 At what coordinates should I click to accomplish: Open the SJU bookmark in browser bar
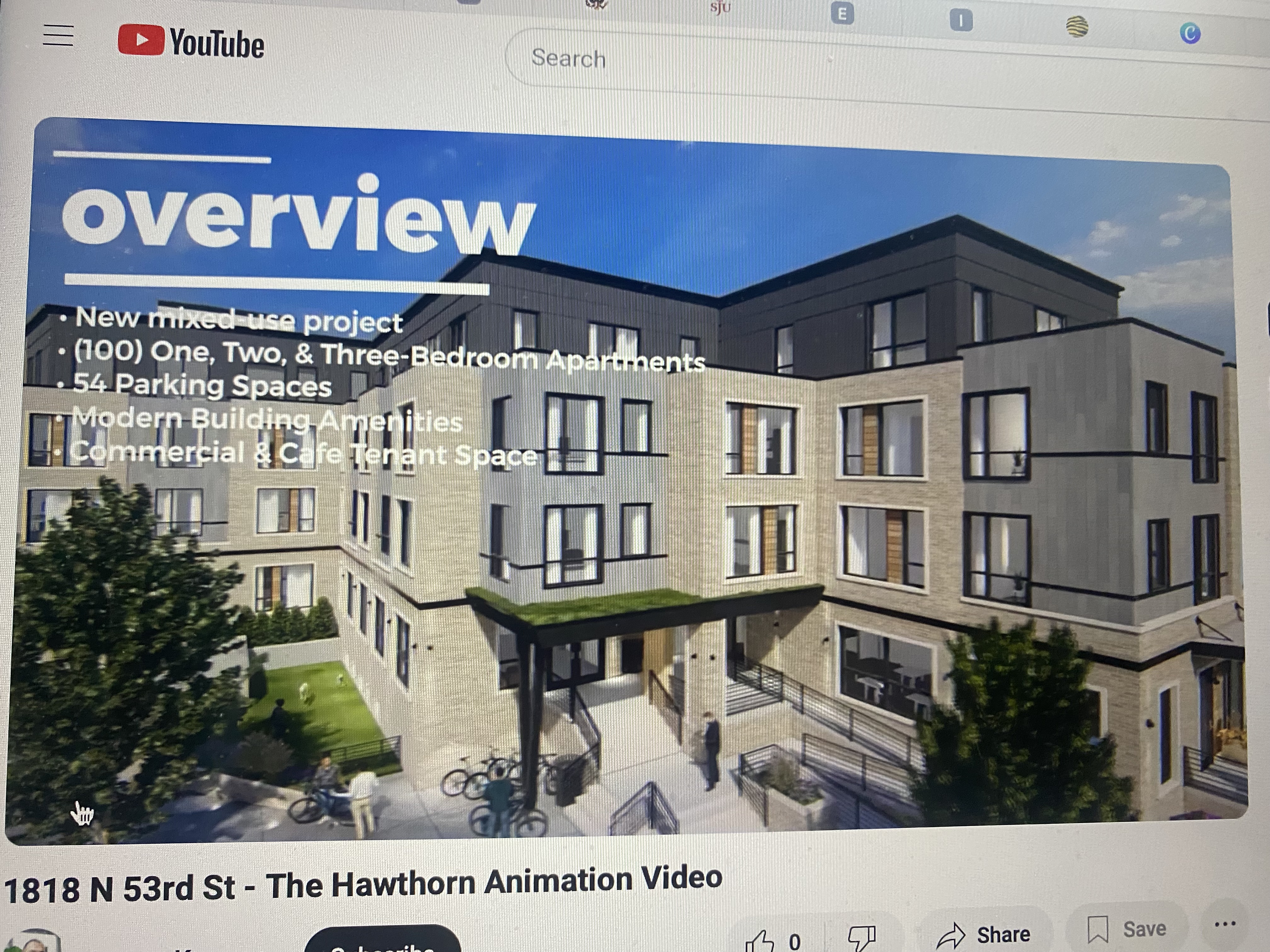[720, 8]
